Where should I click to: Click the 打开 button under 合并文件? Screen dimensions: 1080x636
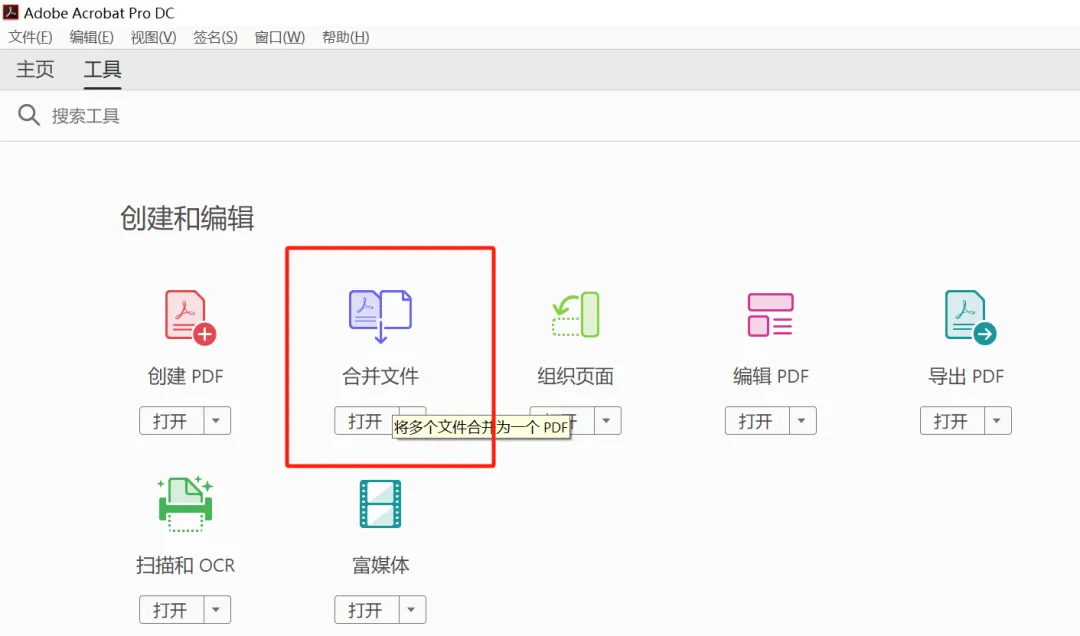(x=364, y=420)
